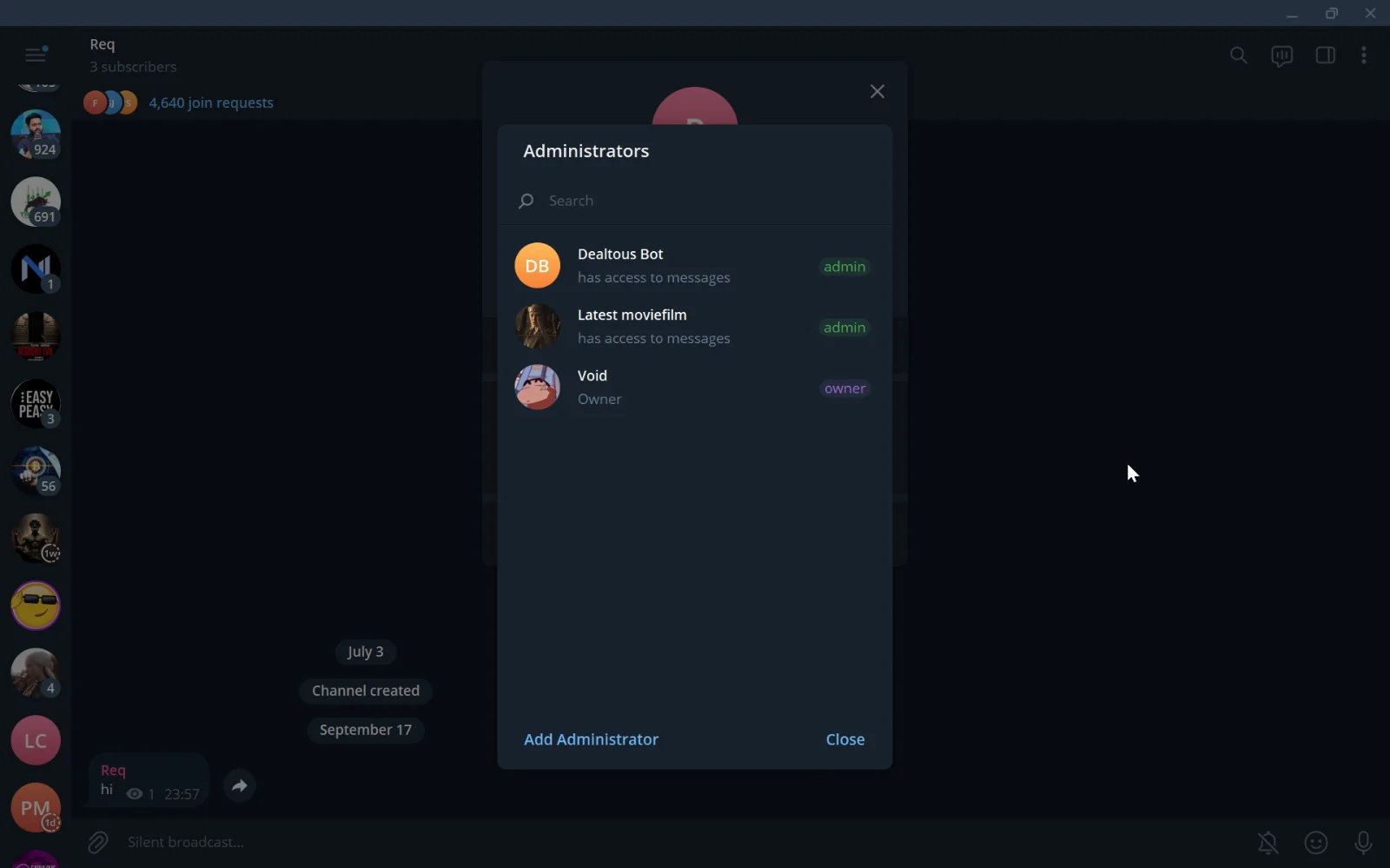The image size is (1390, 868).
Task: Open the hamburger main menu
Action: [36, 55]
